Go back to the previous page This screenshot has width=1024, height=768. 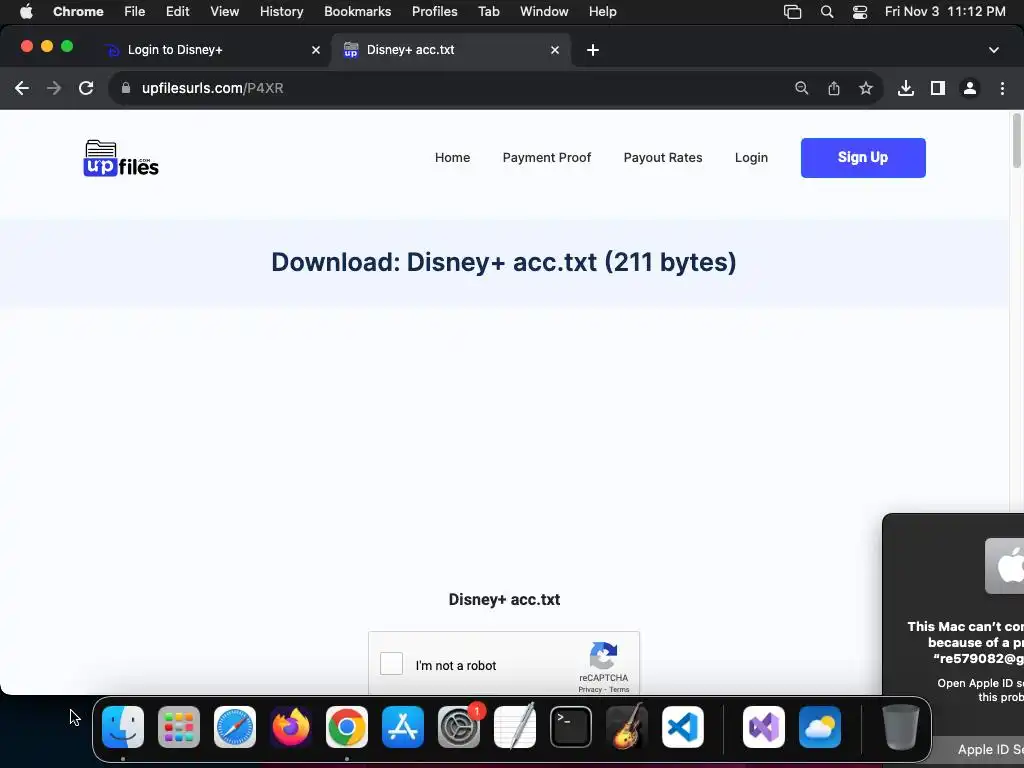22,88
